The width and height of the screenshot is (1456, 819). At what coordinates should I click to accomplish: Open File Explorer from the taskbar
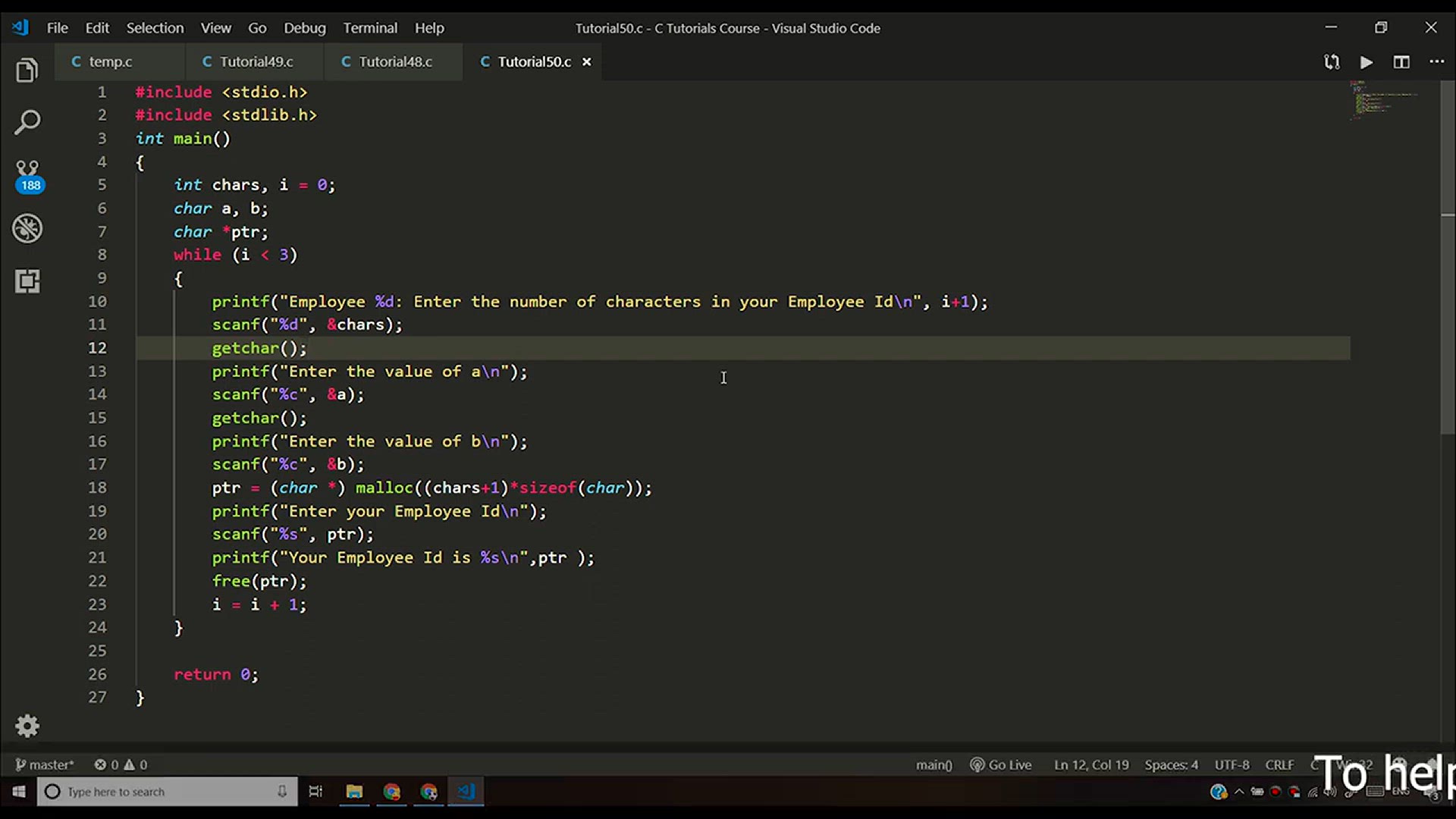tap(354, 792)
